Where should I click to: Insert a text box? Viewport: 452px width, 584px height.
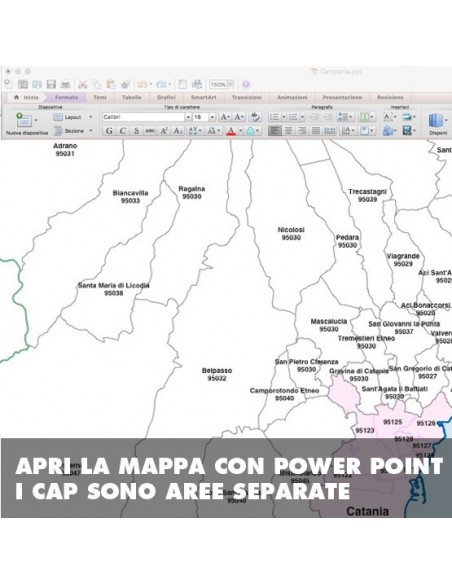(389, 117)
